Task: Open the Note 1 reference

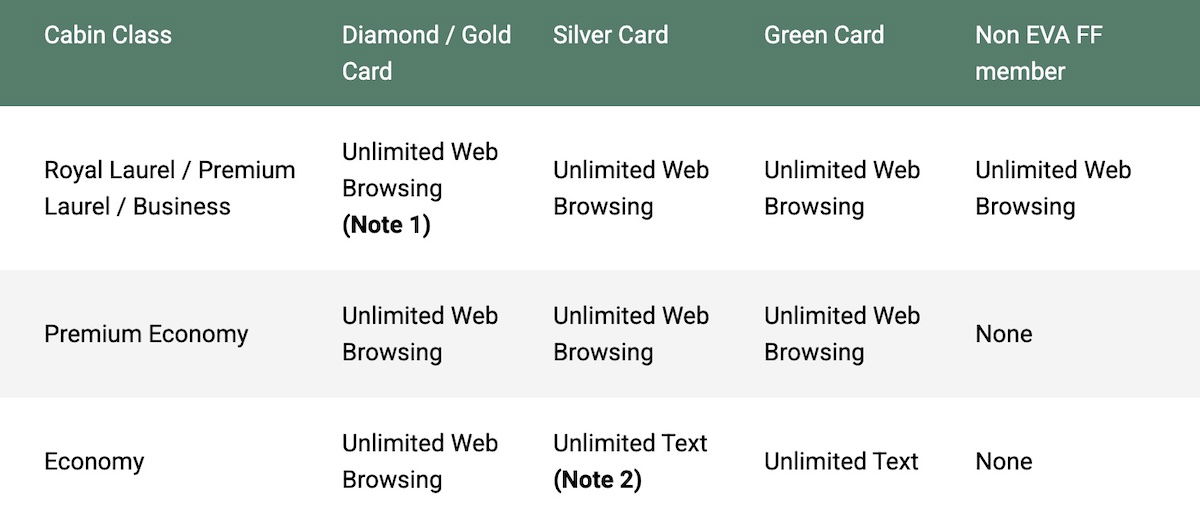Action: tap(386, 225)
